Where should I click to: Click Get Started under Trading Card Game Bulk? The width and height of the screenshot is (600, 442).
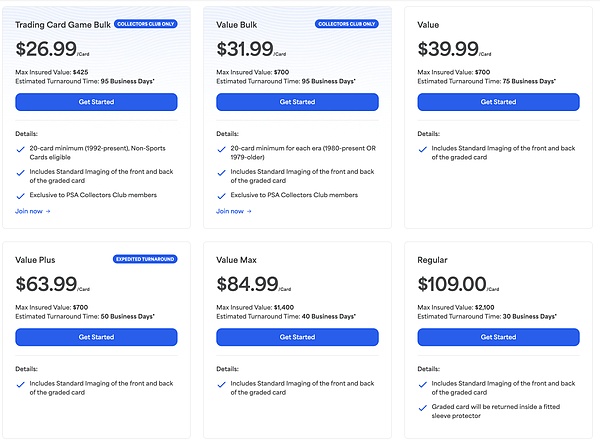(x=96, y=102)
